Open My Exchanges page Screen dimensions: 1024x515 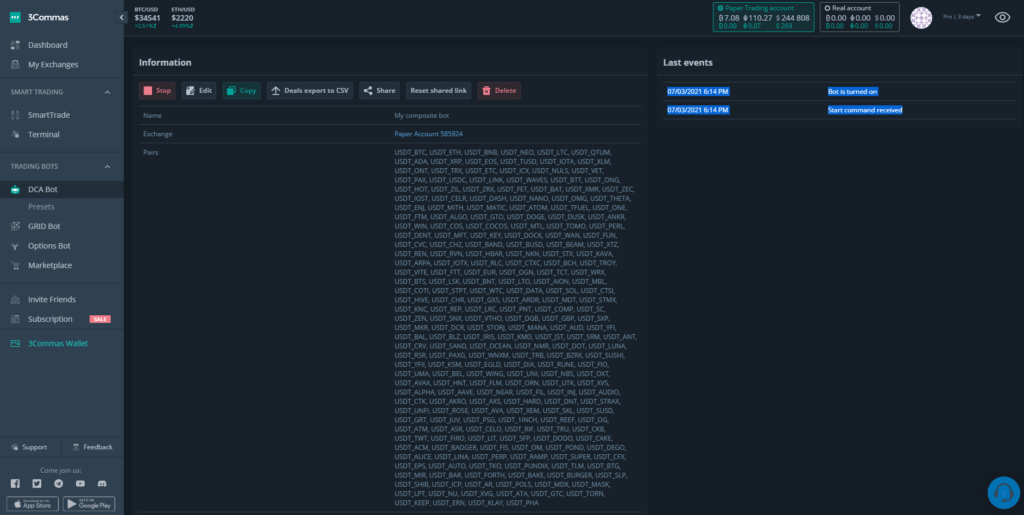coord(53,65)
